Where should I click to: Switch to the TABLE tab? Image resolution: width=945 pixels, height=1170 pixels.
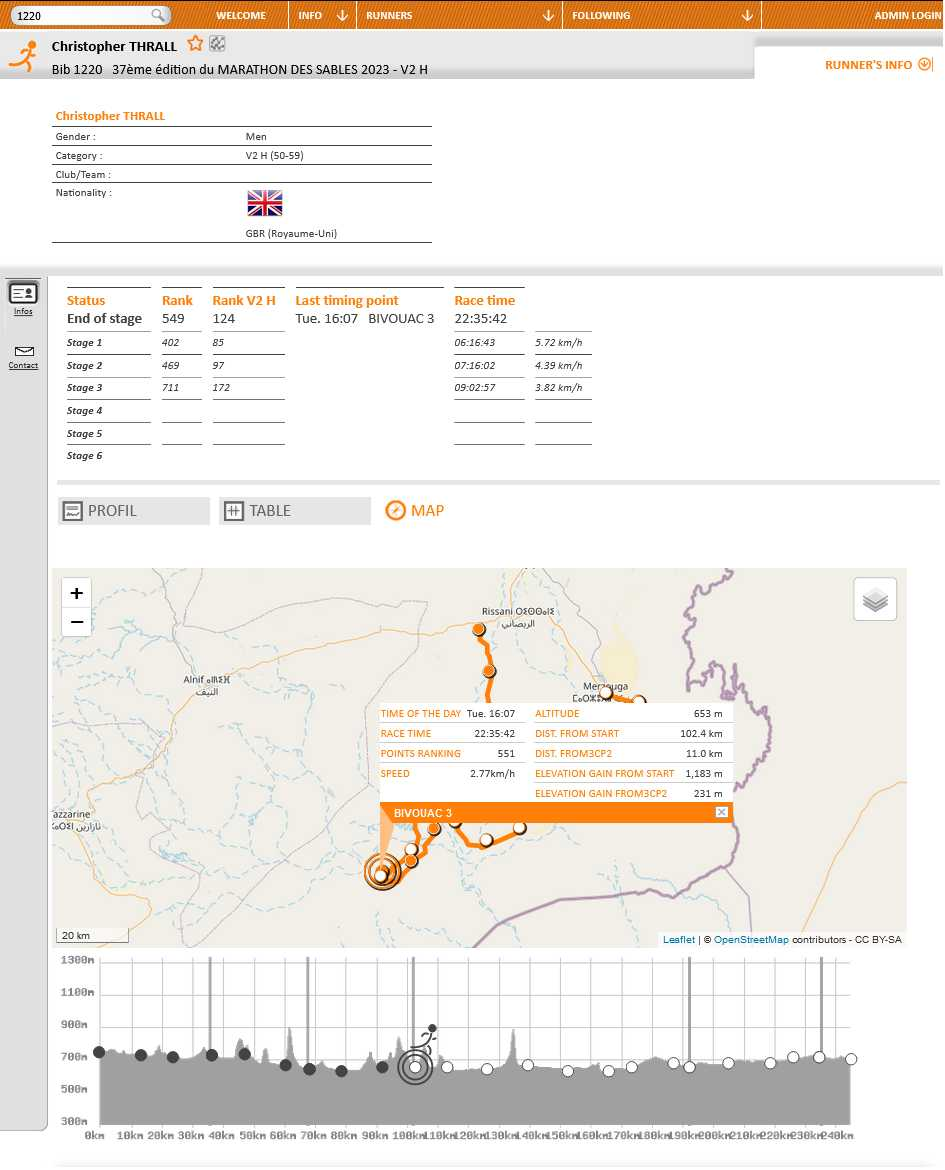pos(295,511)
